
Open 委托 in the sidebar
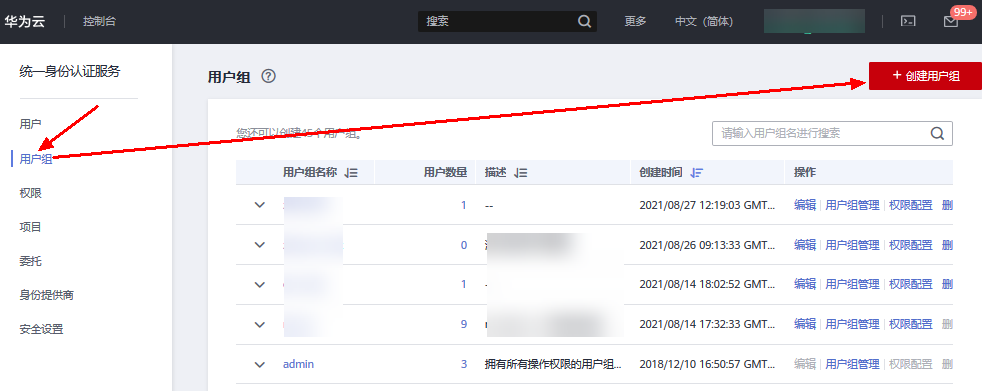[31, 261]
